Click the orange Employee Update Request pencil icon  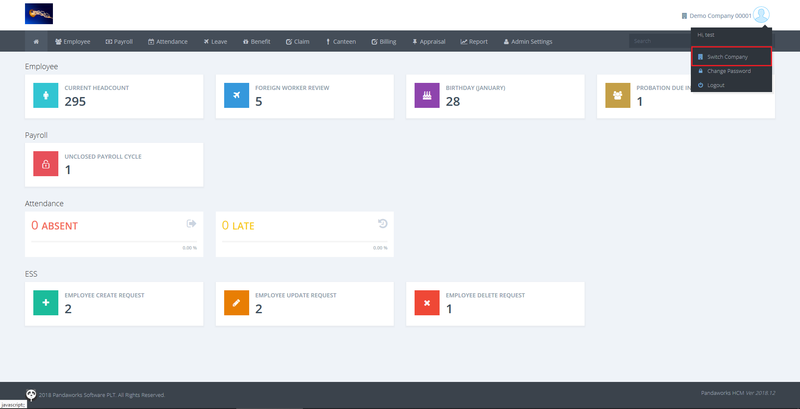pos(237,302)
